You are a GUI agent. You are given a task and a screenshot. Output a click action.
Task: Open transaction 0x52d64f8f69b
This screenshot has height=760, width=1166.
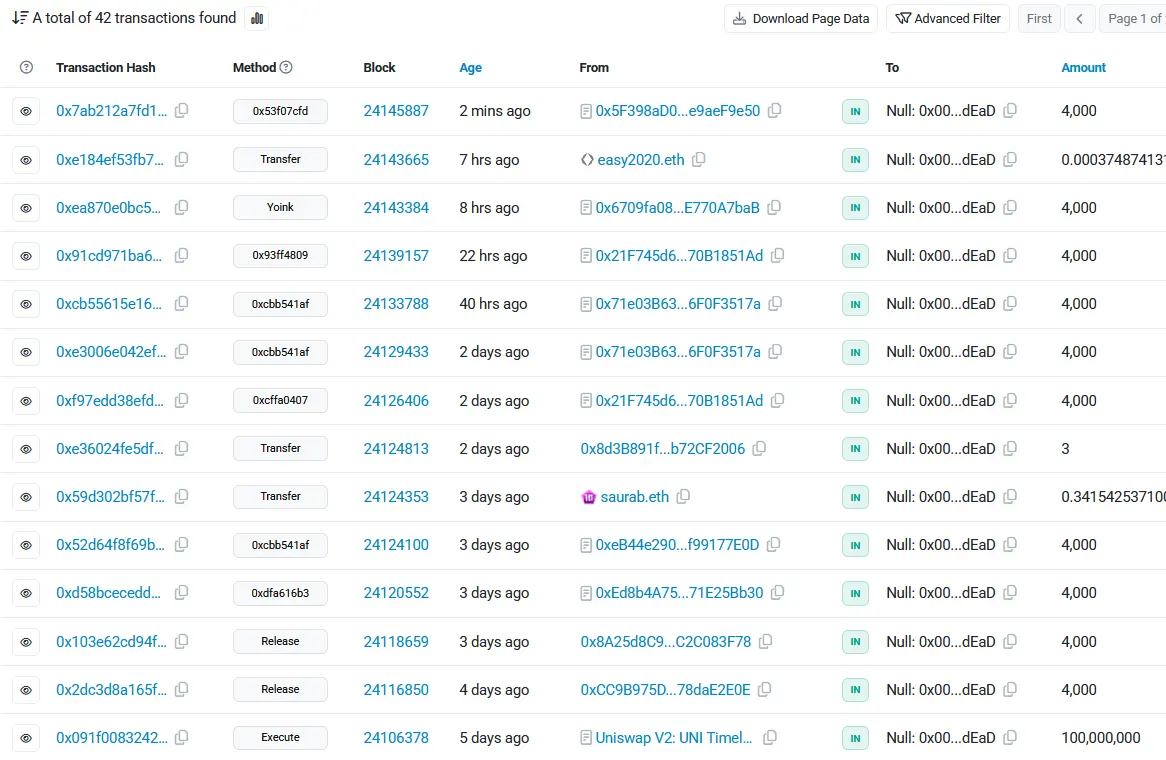click(110, 544)
